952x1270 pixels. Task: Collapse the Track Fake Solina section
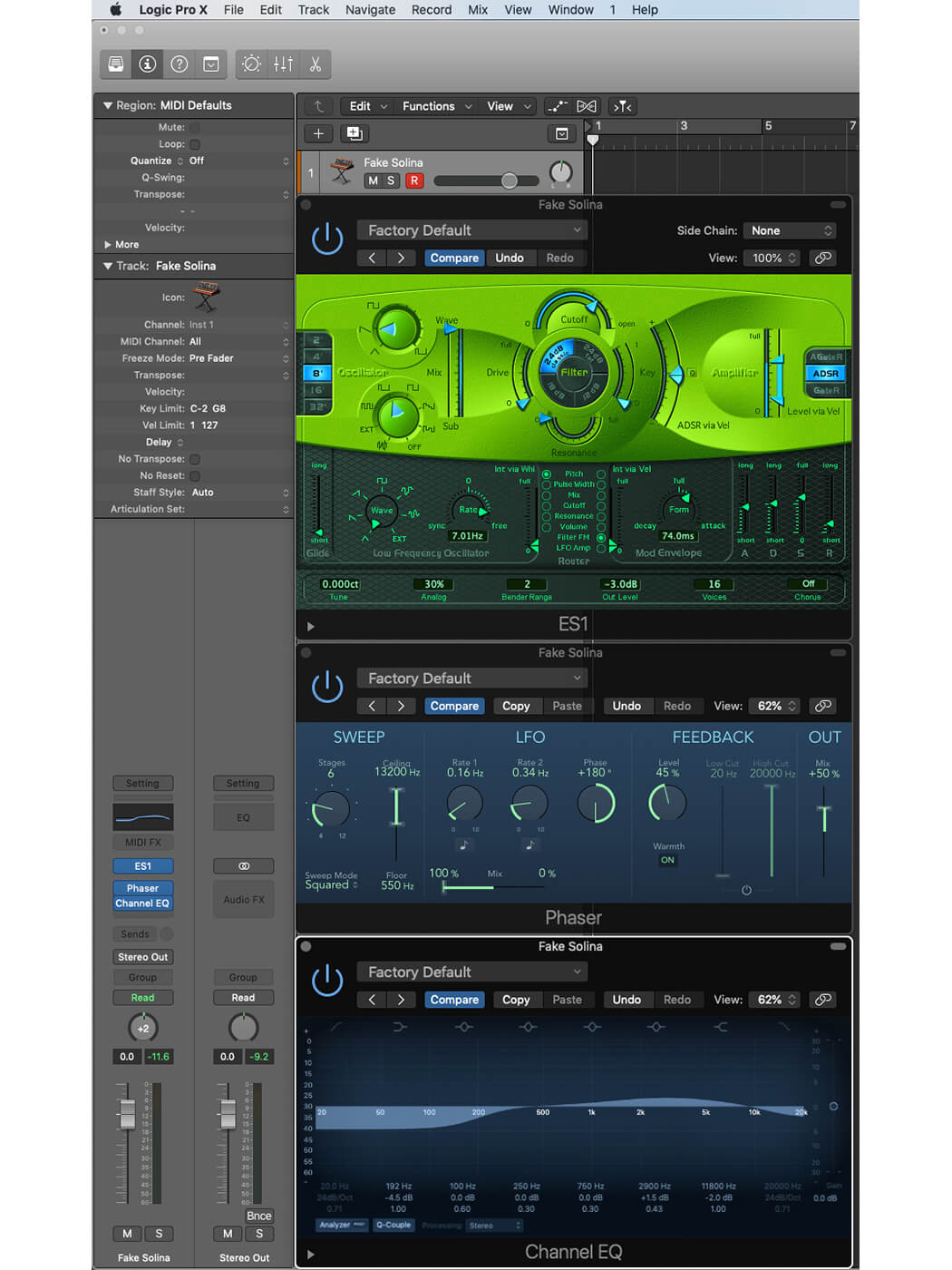click(x=108, y=266)
